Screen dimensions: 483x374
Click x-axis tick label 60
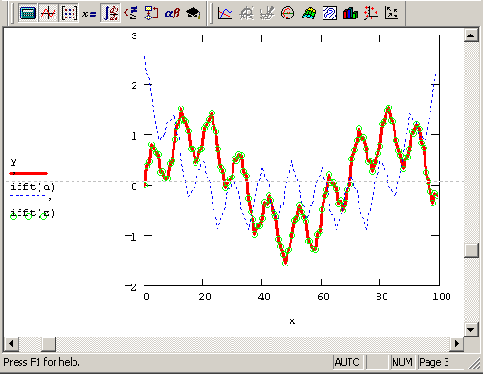pos(323,296)
